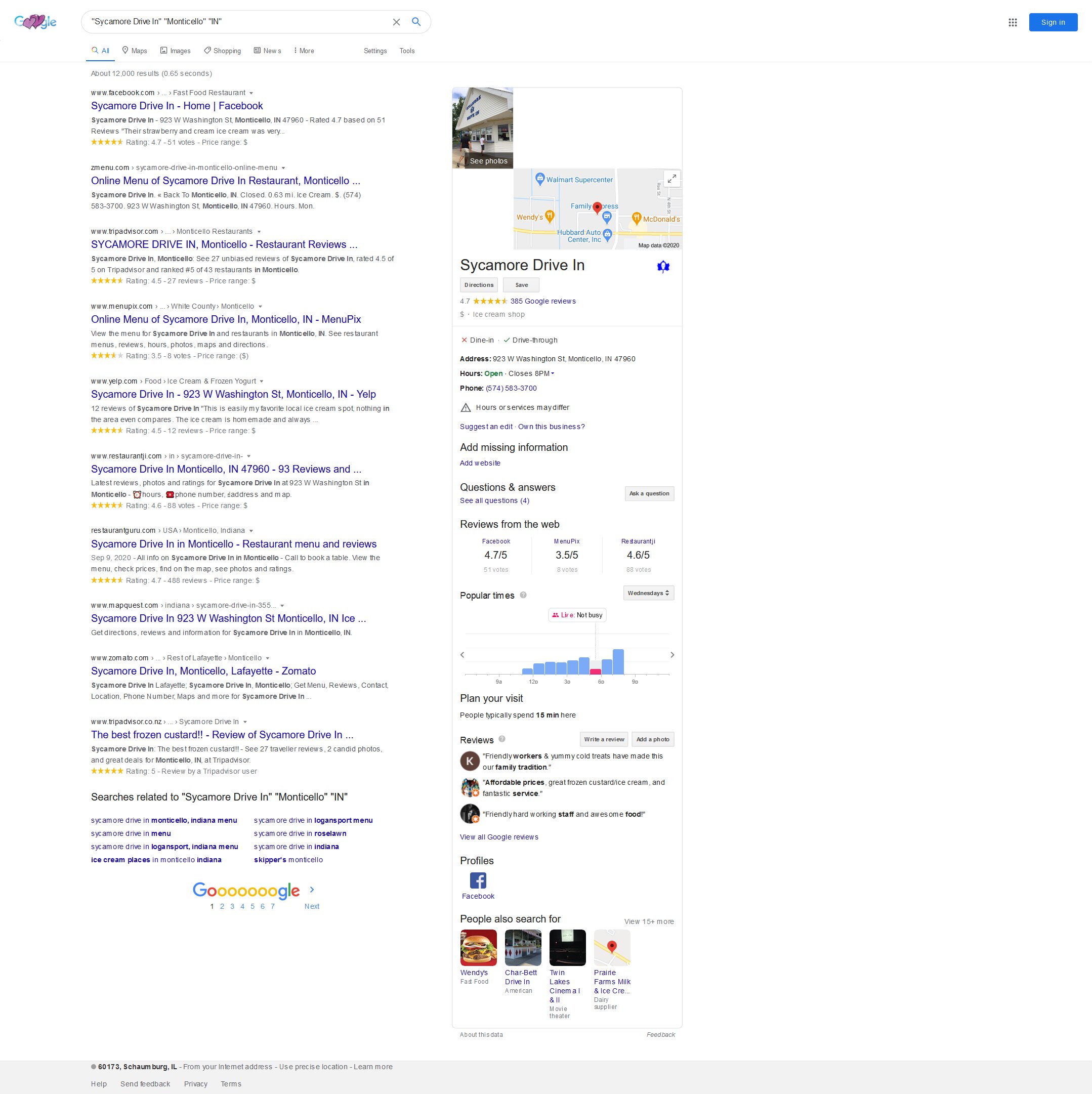1092x1094 pixels.
Task: Click the Popular times help icon
Action: pos(523,595)
